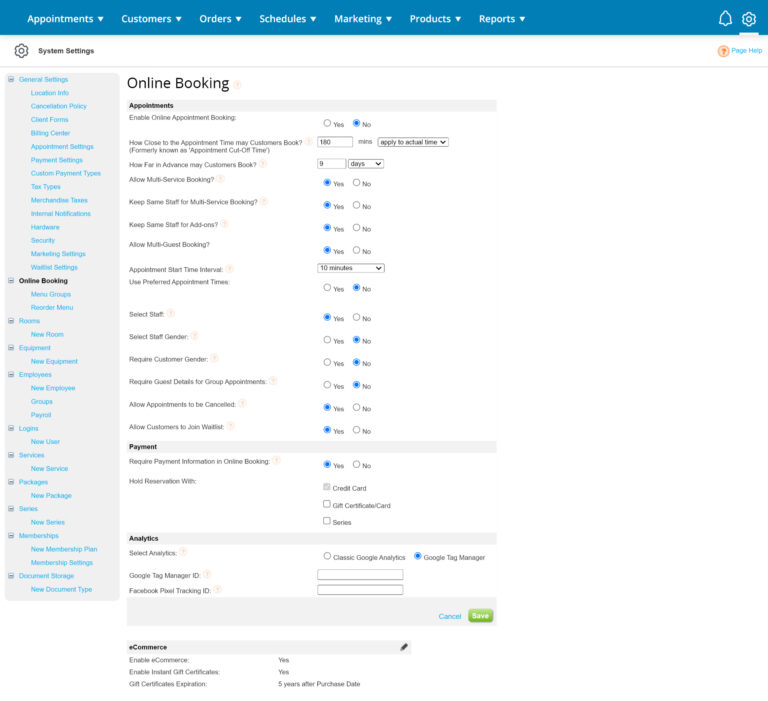
Task: Select Yes for Enable Online Appointment Booking
Action: 327,123
